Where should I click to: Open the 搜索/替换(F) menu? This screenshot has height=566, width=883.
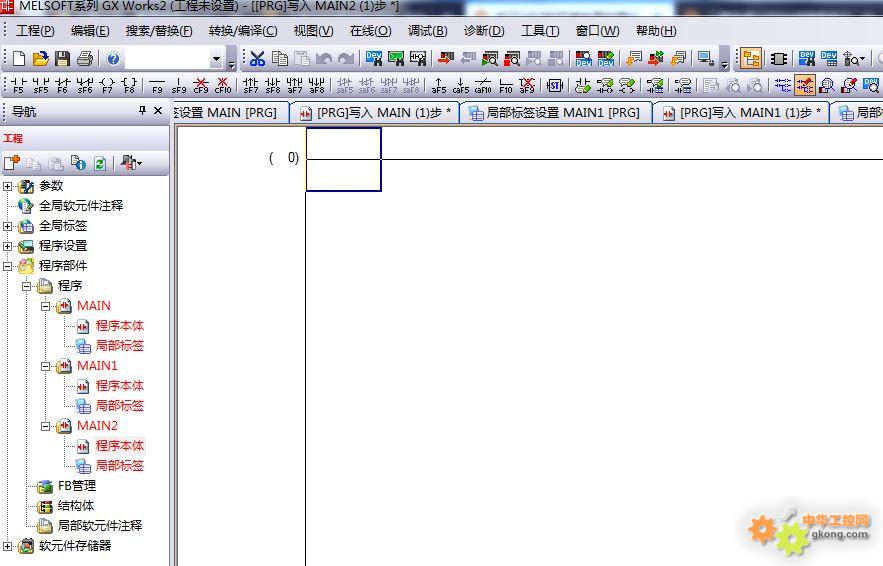click(x=159, y=31)
